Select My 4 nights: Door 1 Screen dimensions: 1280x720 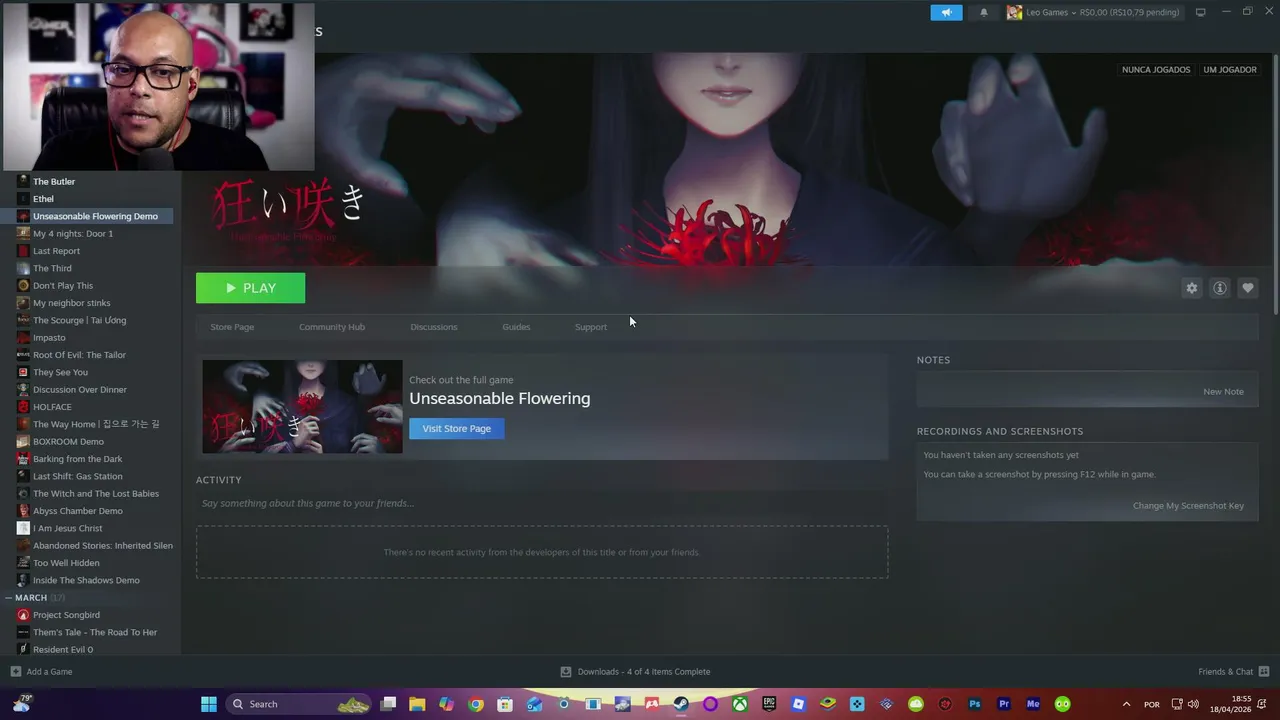(73, 234)
